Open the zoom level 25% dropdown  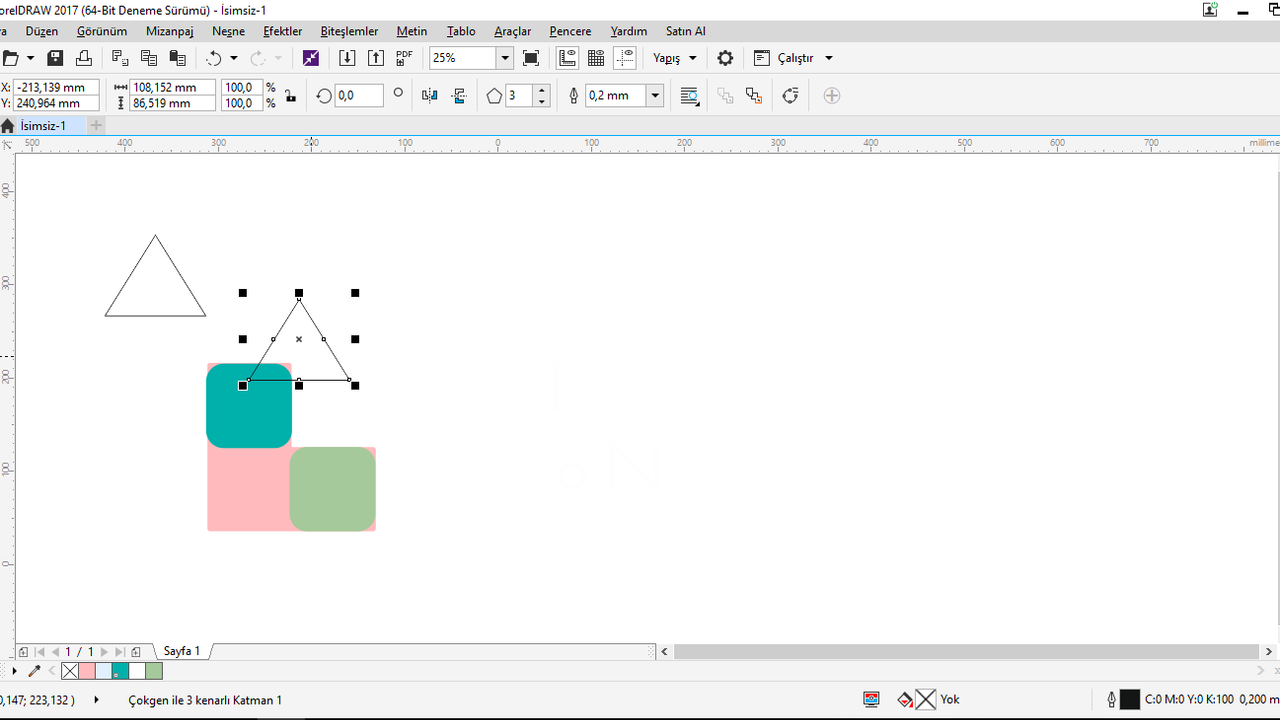(x=505, y=58)
